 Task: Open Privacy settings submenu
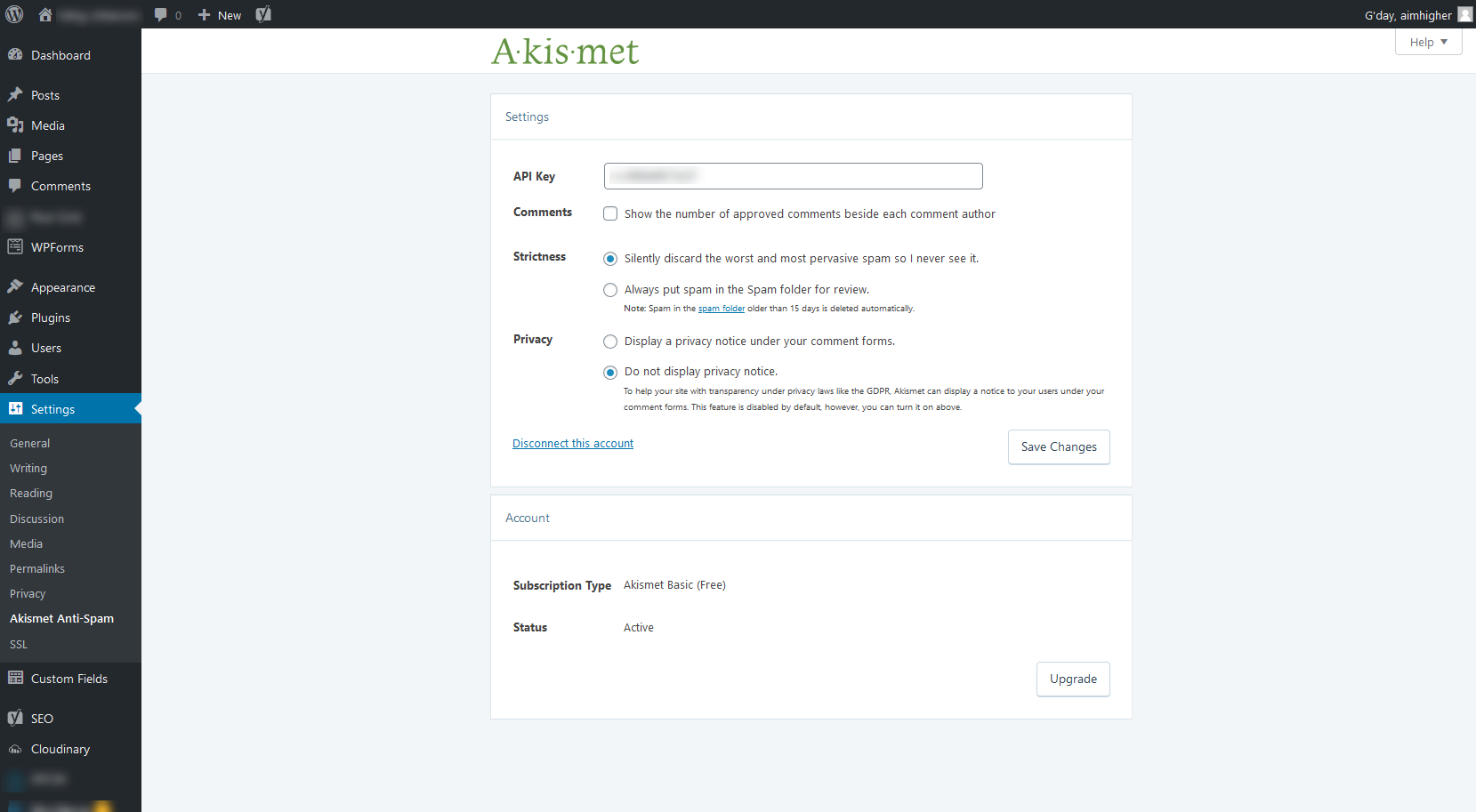click(28, 593)
